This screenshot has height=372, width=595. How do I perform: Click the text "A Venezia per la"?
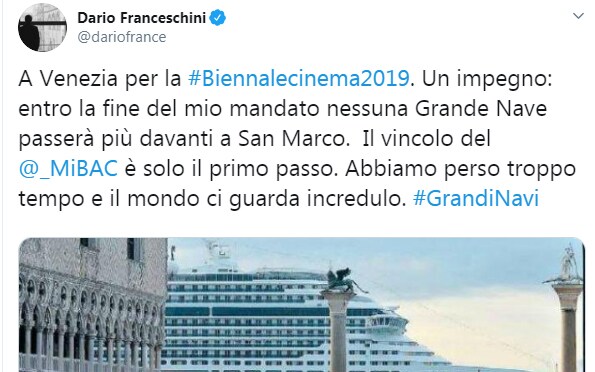100,79
